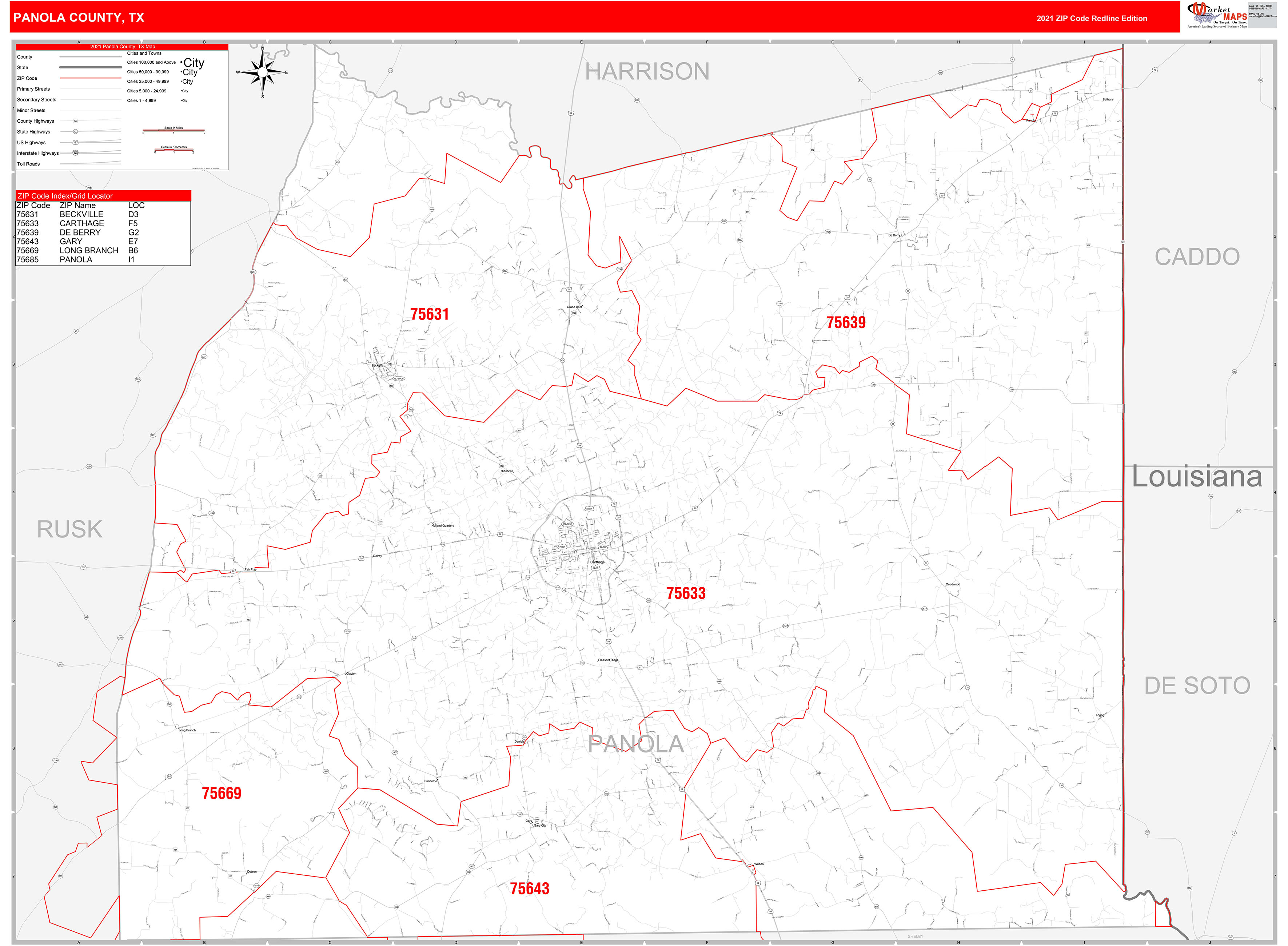Expand the 2021 Panola County, TX Map legend

[123, 47]
